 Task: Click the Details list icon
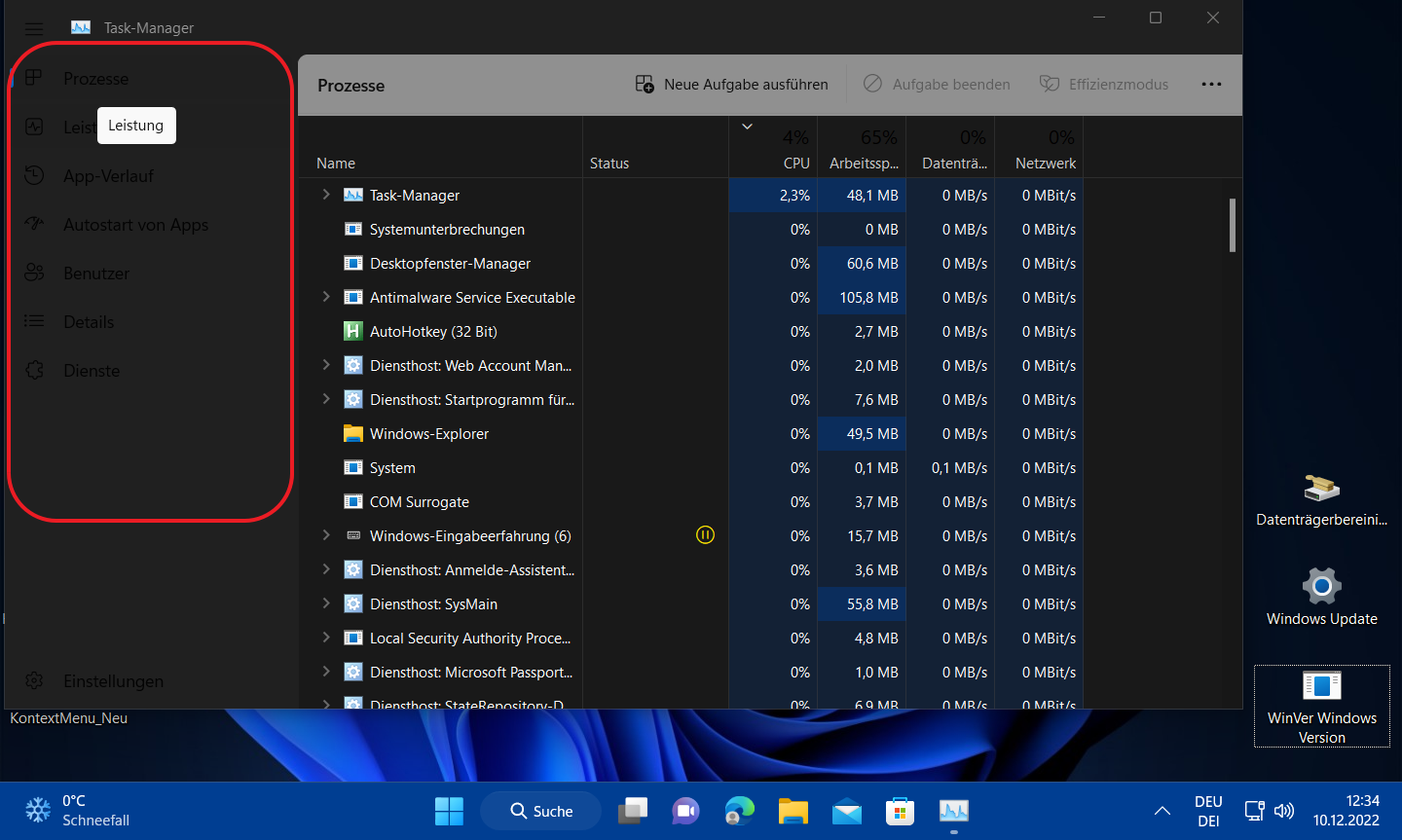[x=34, y=321]
